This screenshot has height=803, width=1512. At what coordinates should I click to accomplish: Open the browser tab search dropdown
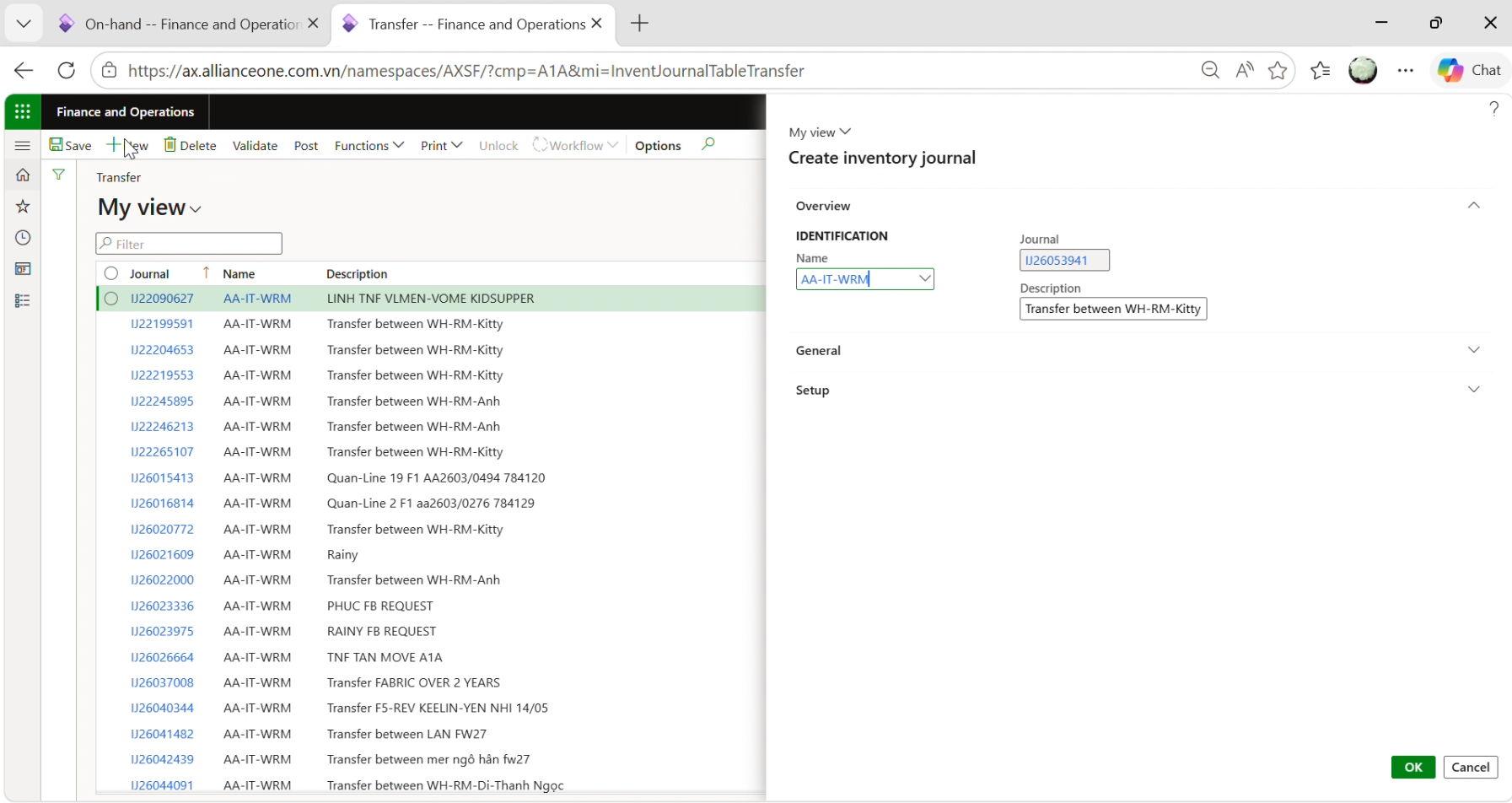coord(24,24)
